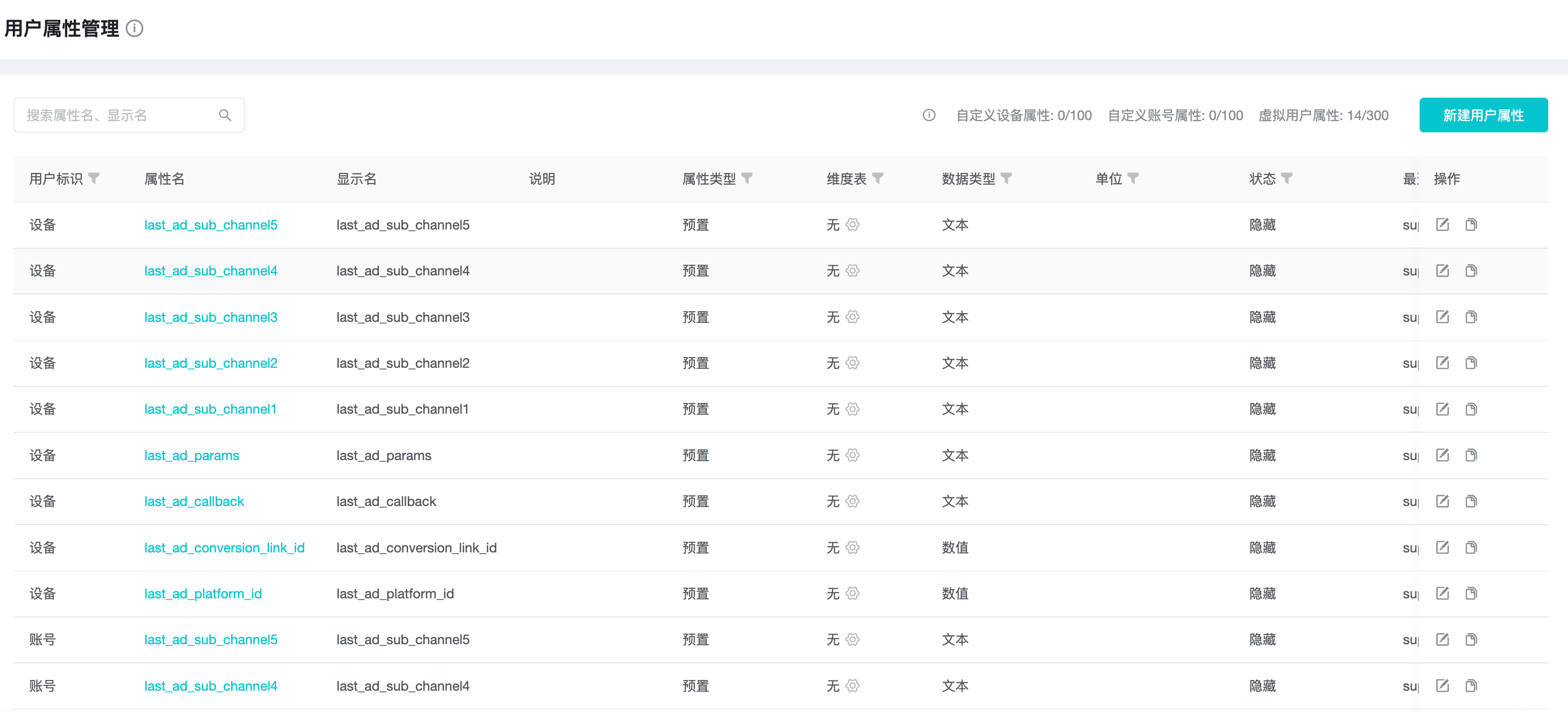Open dimension table settings for last_ad_callback
The image size is (1568, 712).
pyautogui.click(x=852, y=502)
